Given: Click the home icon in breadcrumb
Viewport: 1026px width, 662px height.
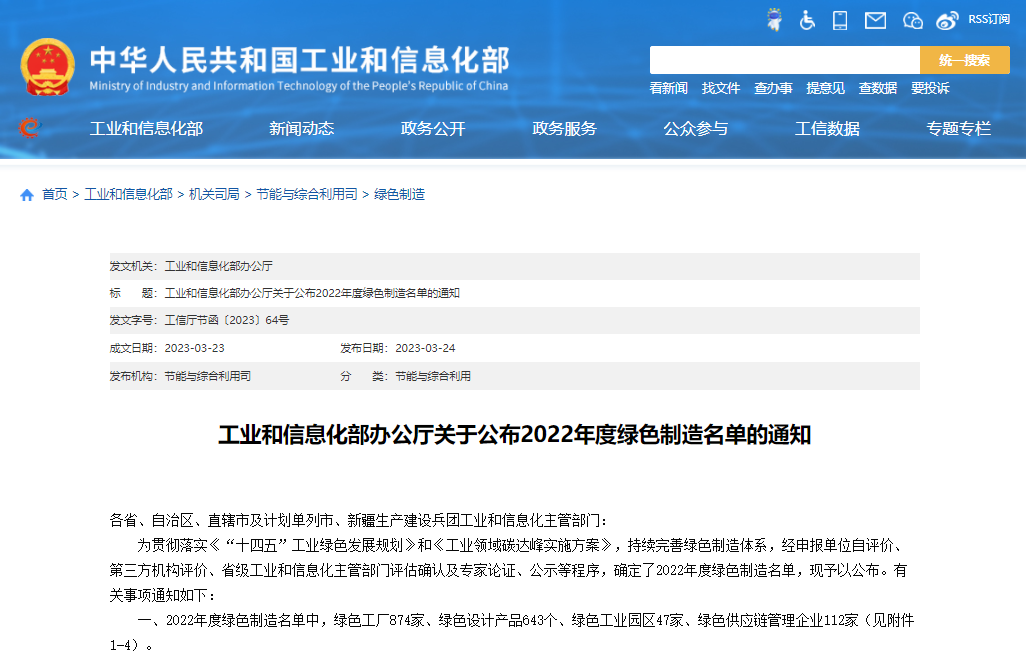Looking at the screenshot, I should pyautogui.click(x=27, y=195).
